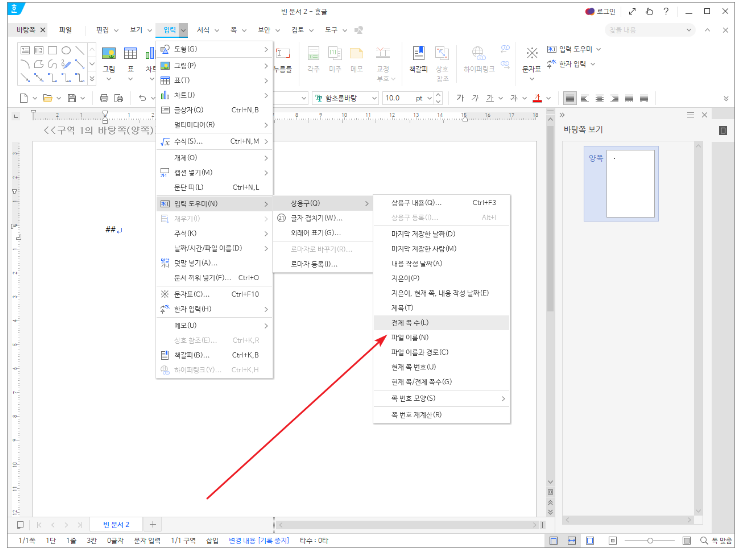738x553 pixels.
Task: Click the red font color swatch
Action: [x=537, y=98]
